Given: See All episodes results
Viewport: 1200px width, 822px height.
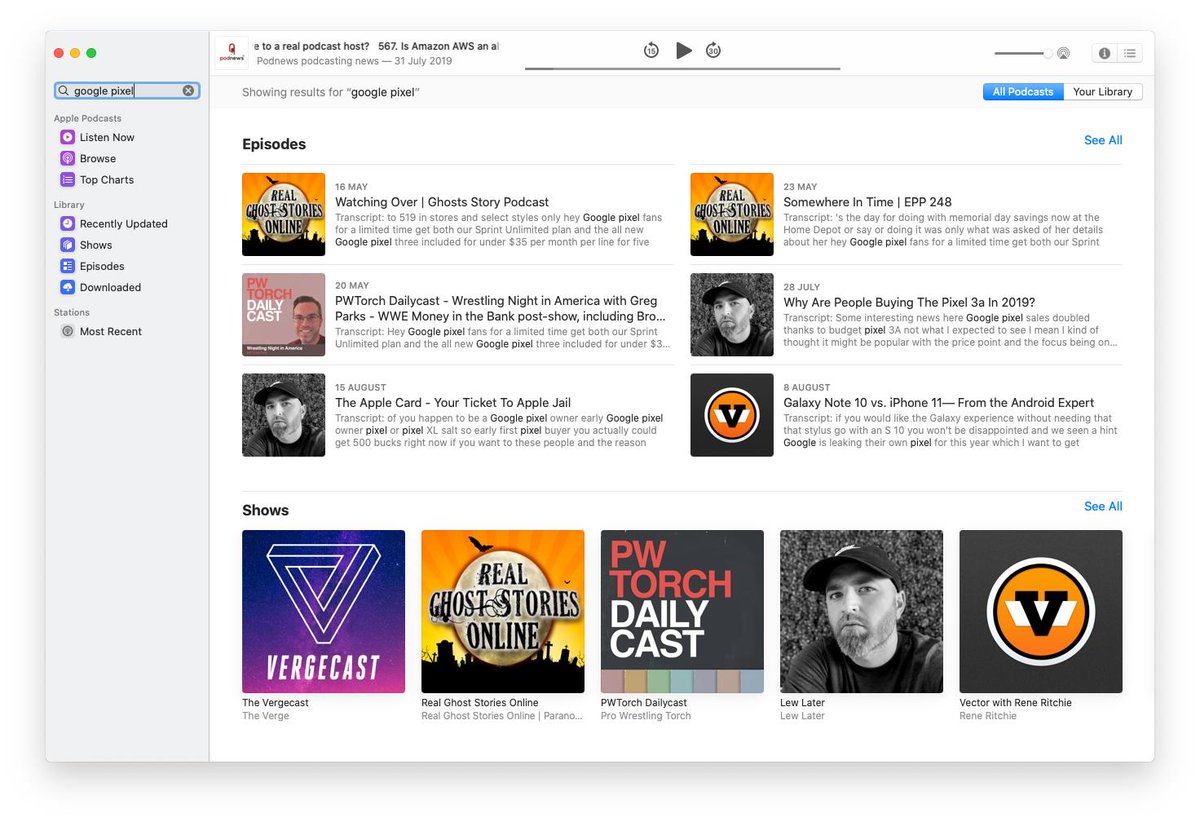Looking at the screenshot, I should pyautogui.click(x=1103, y=140).
